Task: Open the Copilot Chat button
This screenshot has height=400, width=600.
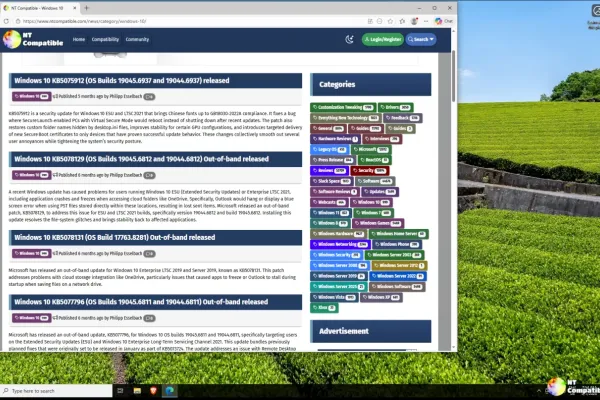Action: tap(444, 21)
